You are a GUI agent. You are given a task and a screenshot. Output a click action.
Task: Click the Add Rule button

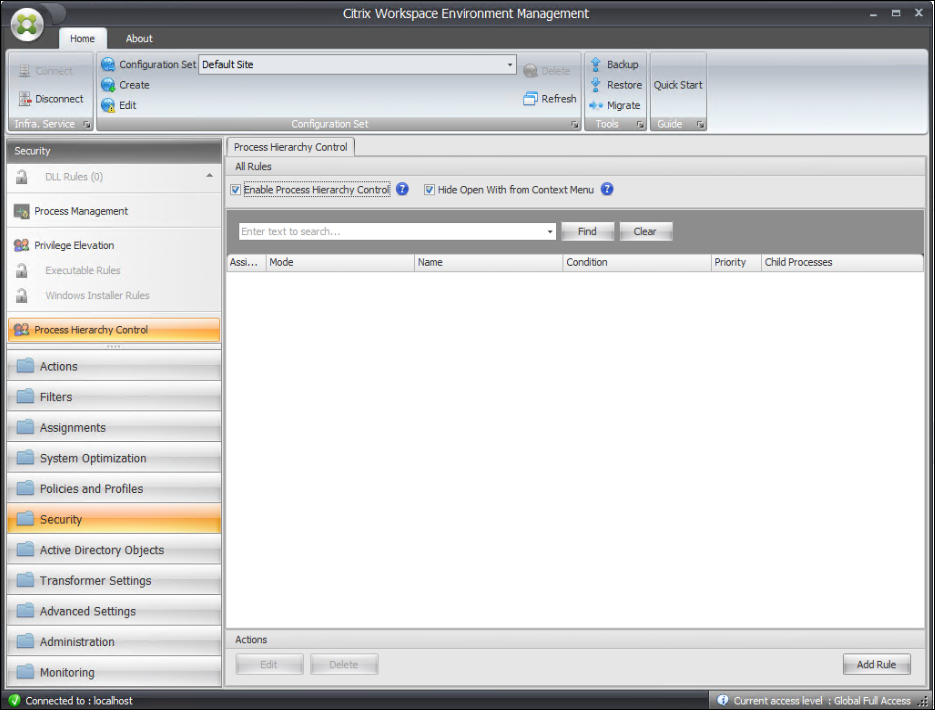[x=876, y=664]
